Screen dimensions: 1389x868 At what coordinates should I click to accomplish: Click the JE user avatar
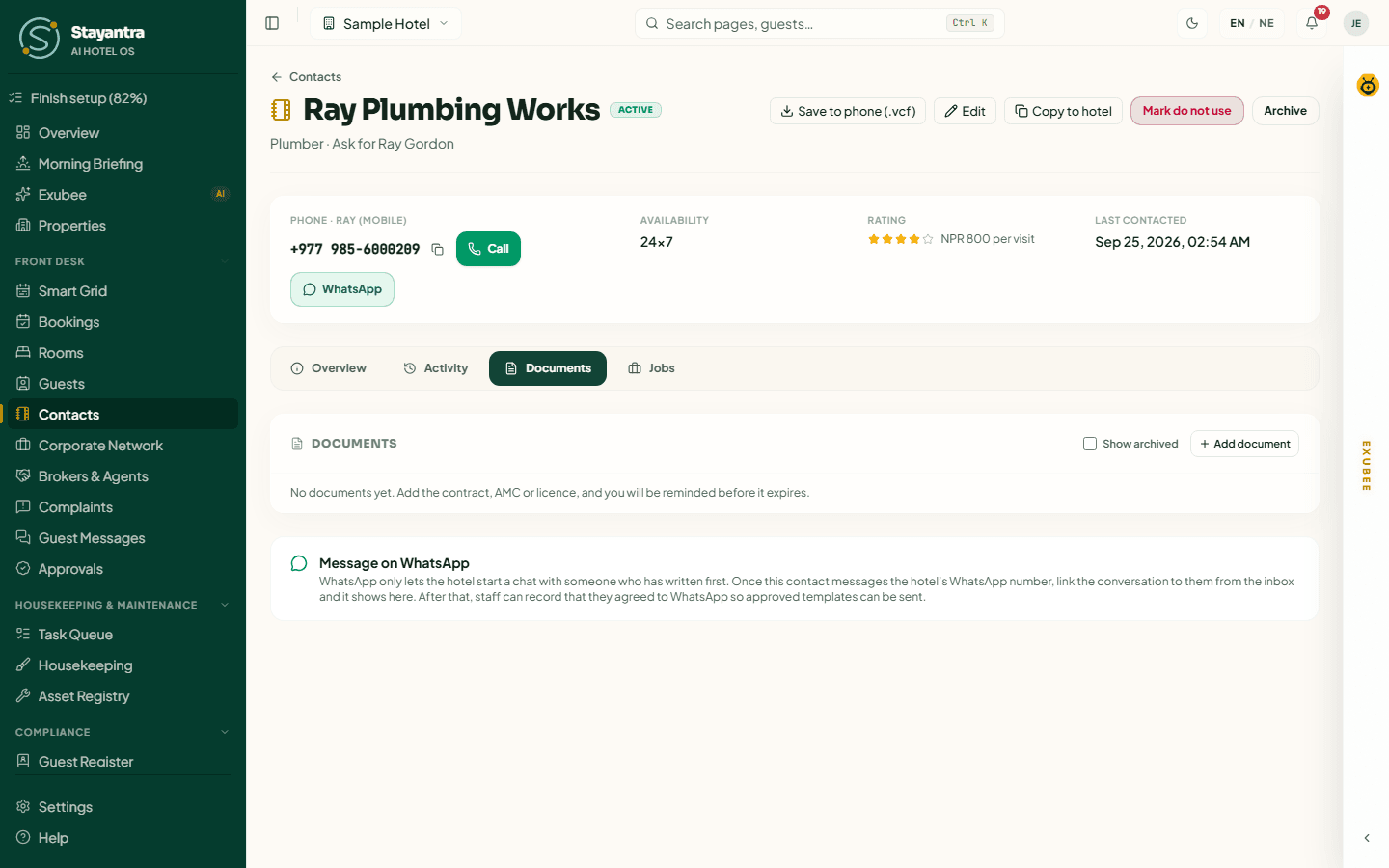click(1356, 23)
